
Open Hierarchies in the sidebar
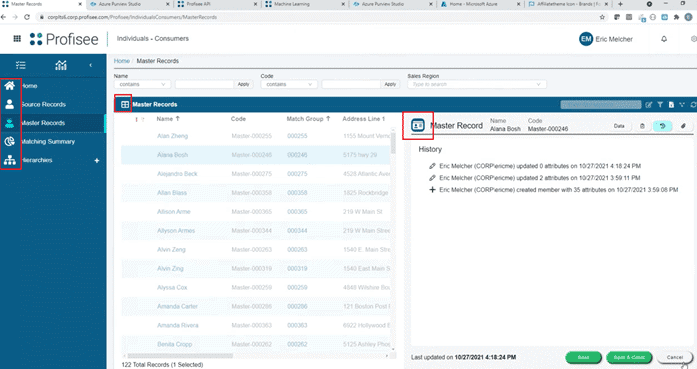[x=37, y=160]
